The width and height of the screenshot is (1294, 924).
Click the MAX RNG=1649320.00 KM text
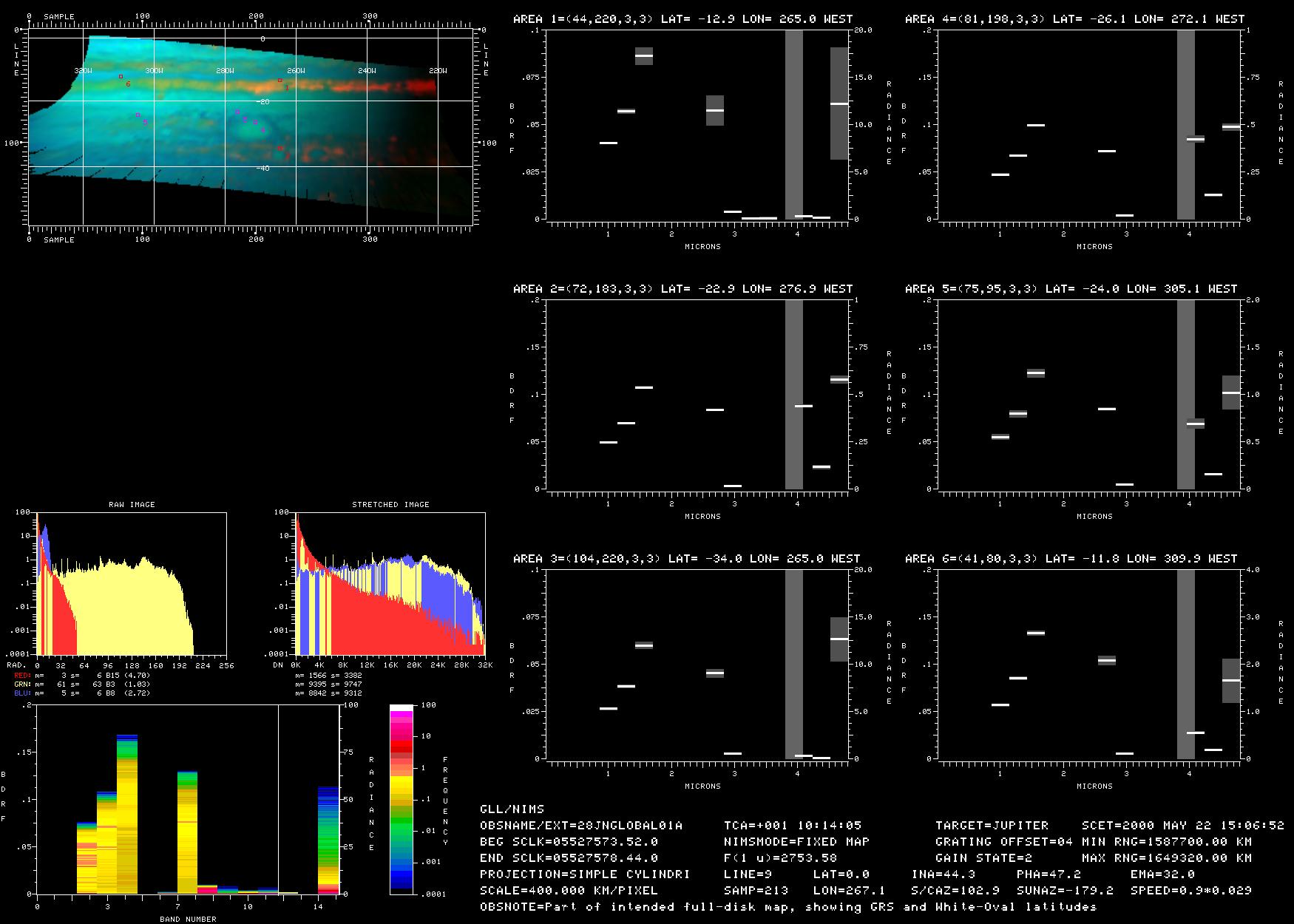1167,857
